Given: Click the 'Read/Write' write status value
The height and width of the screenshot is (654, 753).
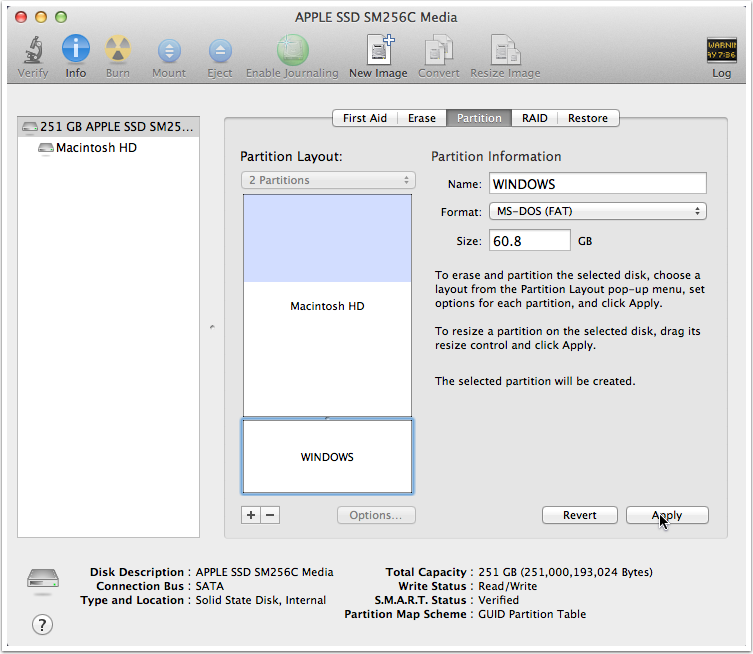Looking at the screenshot, I should pyautogui.click(x=508, y=586).
